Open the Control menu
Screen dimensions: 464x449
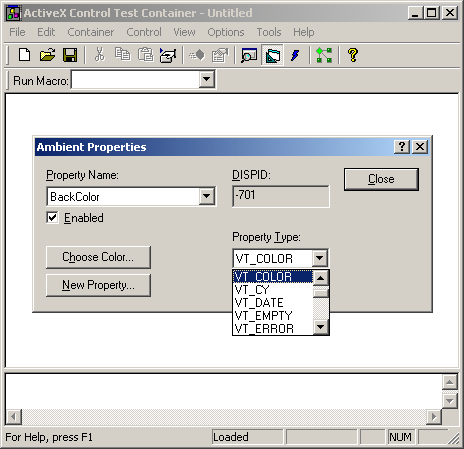pyautogui.click(x=144, y=32)
